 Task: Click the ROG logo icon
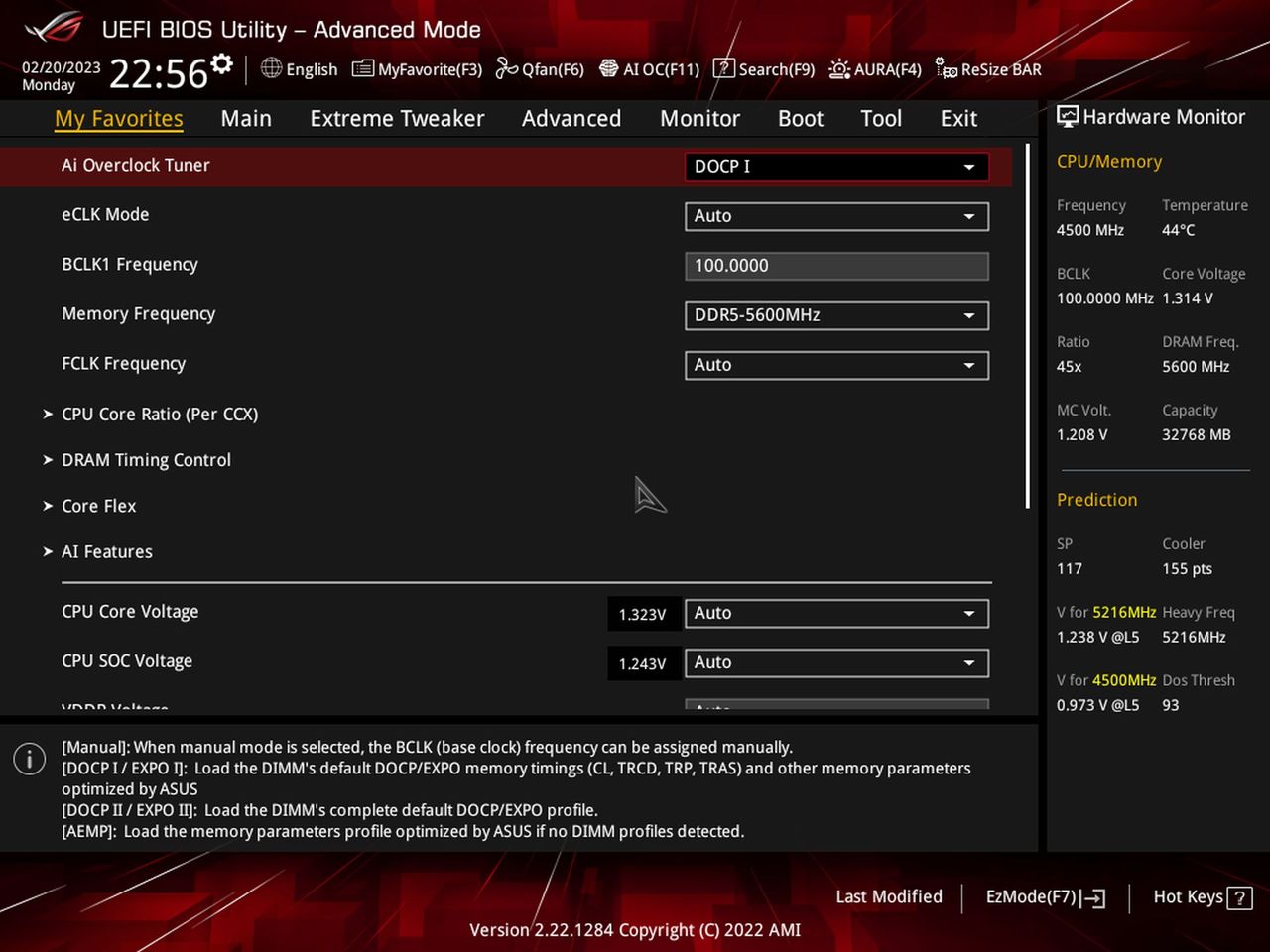pos(56,27)
